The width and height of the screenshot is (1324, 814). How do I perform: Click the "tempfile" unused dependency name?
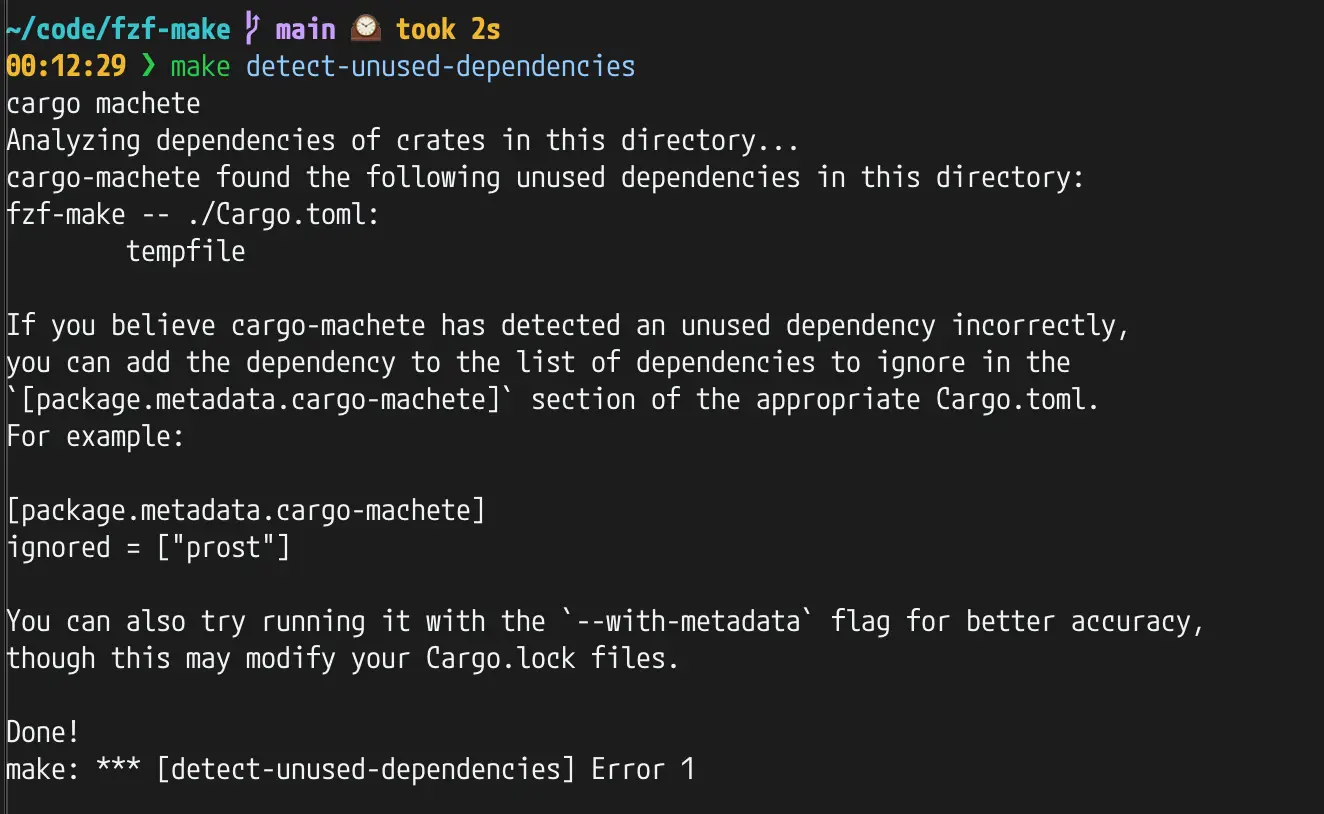[x=186, y=251]
